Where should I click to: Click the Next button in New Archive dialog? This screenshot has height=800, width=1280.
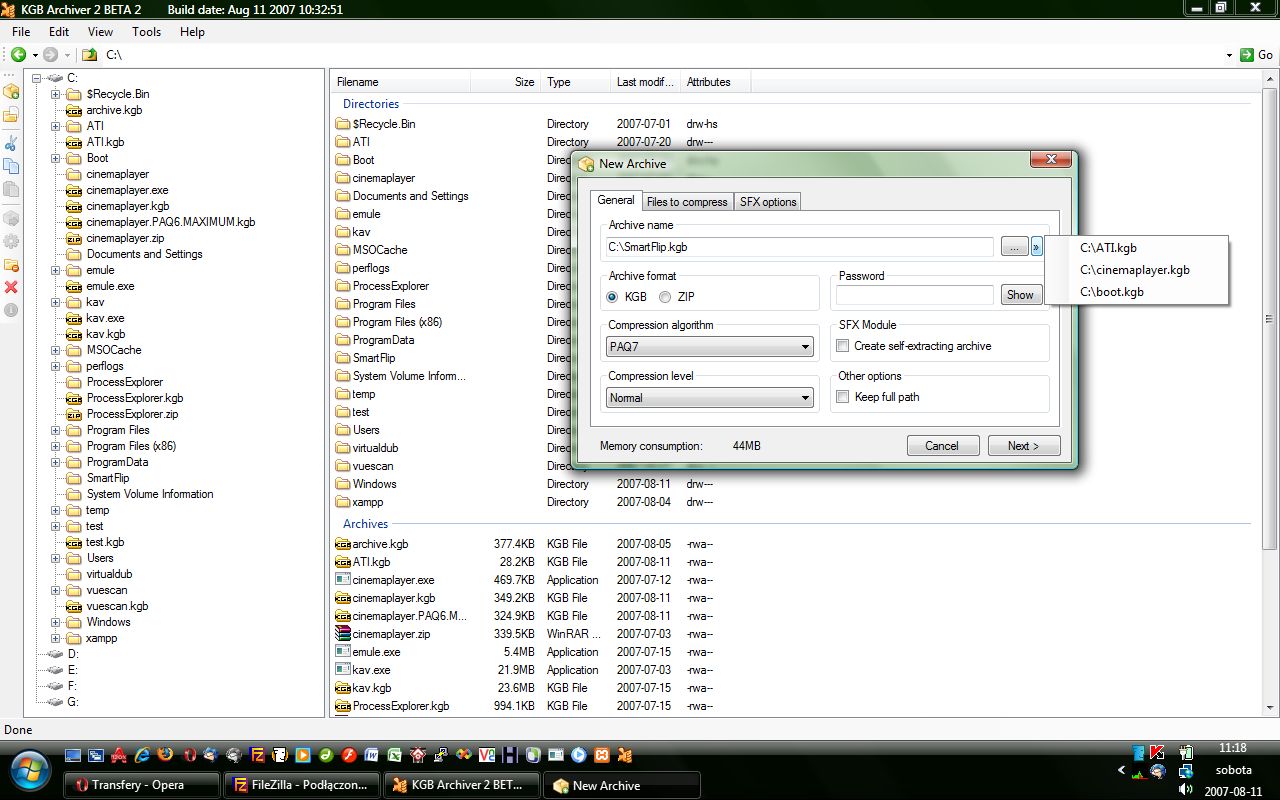(1023, 446)
